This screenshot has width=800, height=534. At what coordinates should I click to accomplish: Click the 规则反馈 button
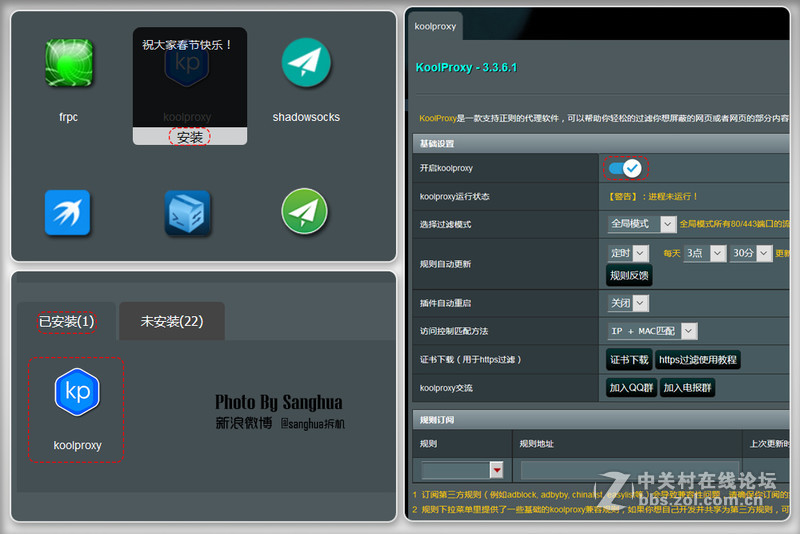(629, 275)
